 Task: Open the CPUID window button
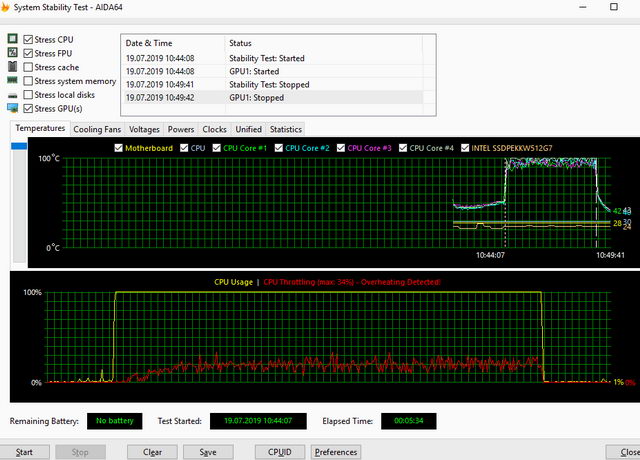click(280, 452)
